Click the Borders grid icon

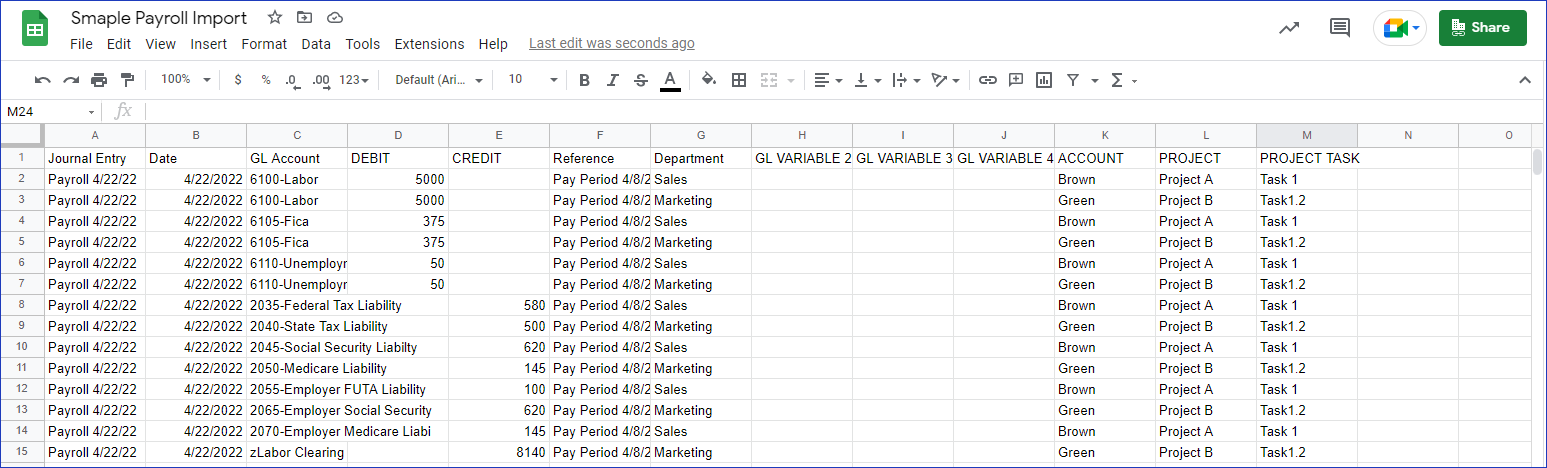739,80
